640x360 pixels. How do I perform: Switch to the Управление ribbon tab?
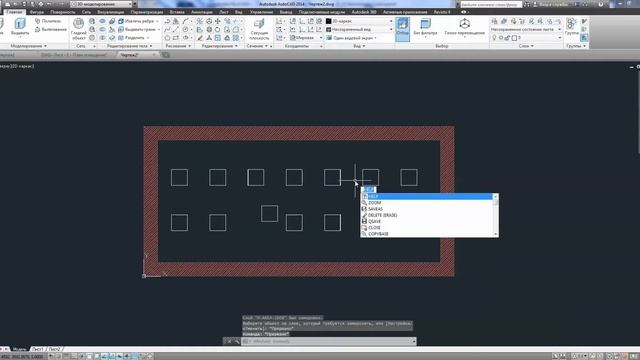(261, 12)
